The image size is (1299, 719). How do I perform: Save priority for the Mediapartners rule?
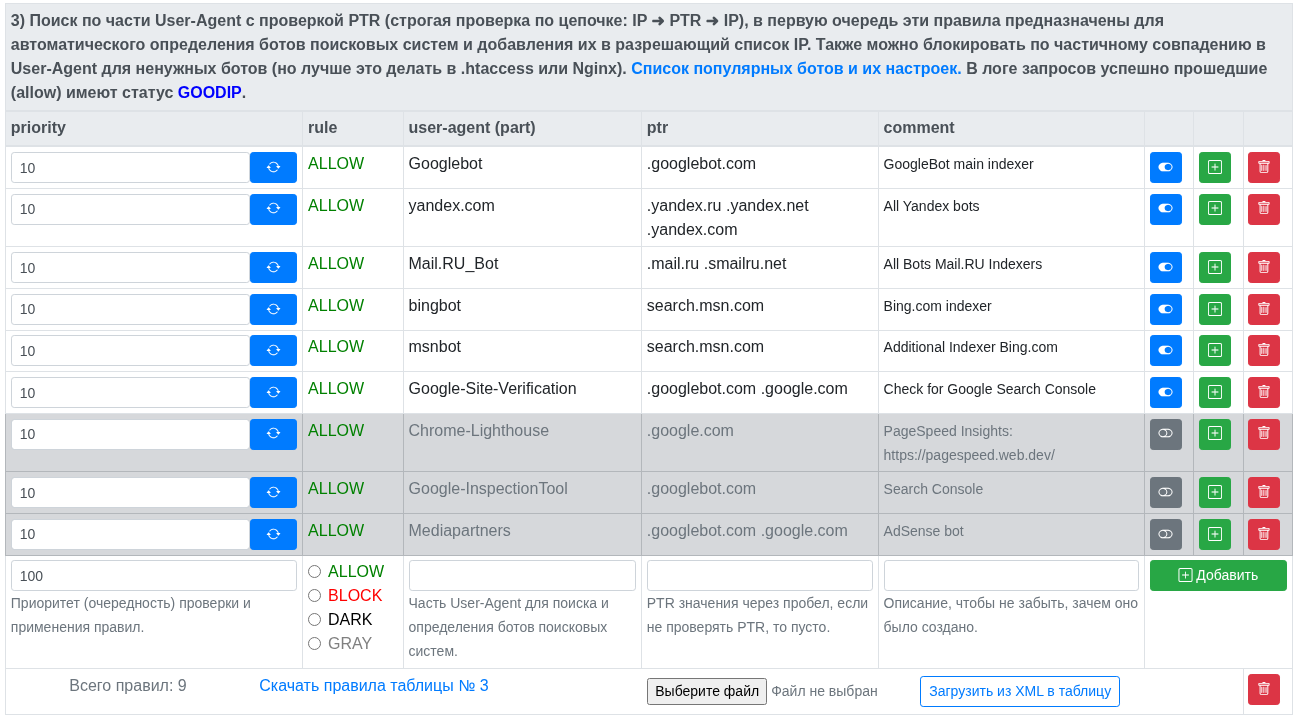[273, 534]
